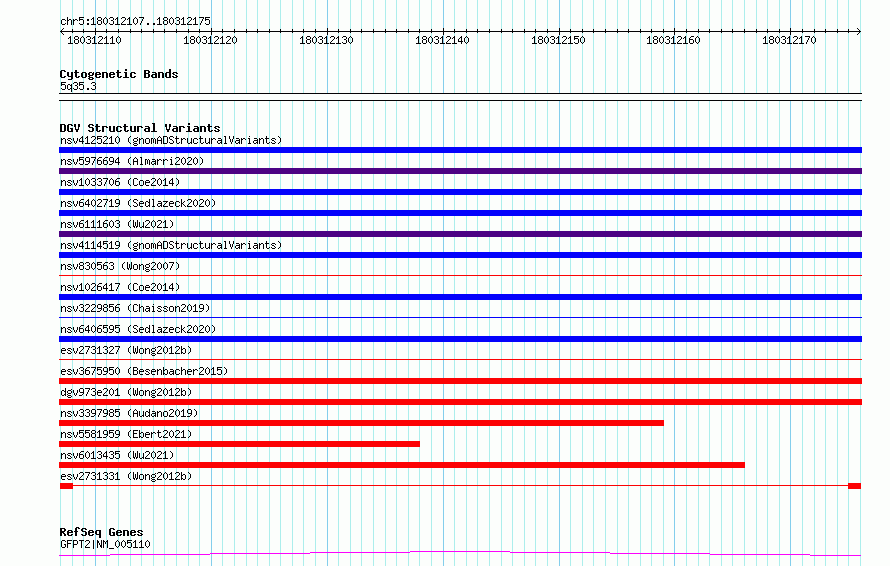Select nsv6406595 (Sedlazeck2020) label
This screenshot has height=566, width=890.
(138, 329)
